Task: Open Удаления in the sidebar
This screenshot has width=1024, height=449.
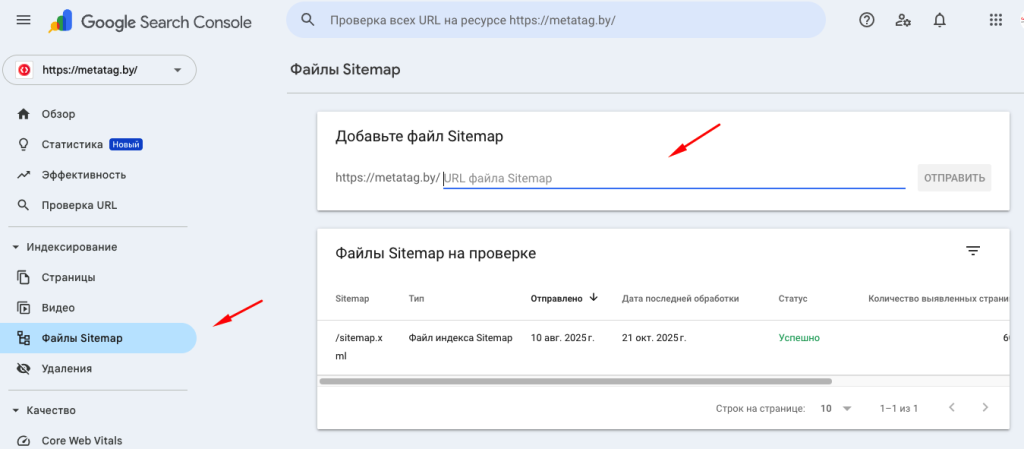Action: point(98,369)
